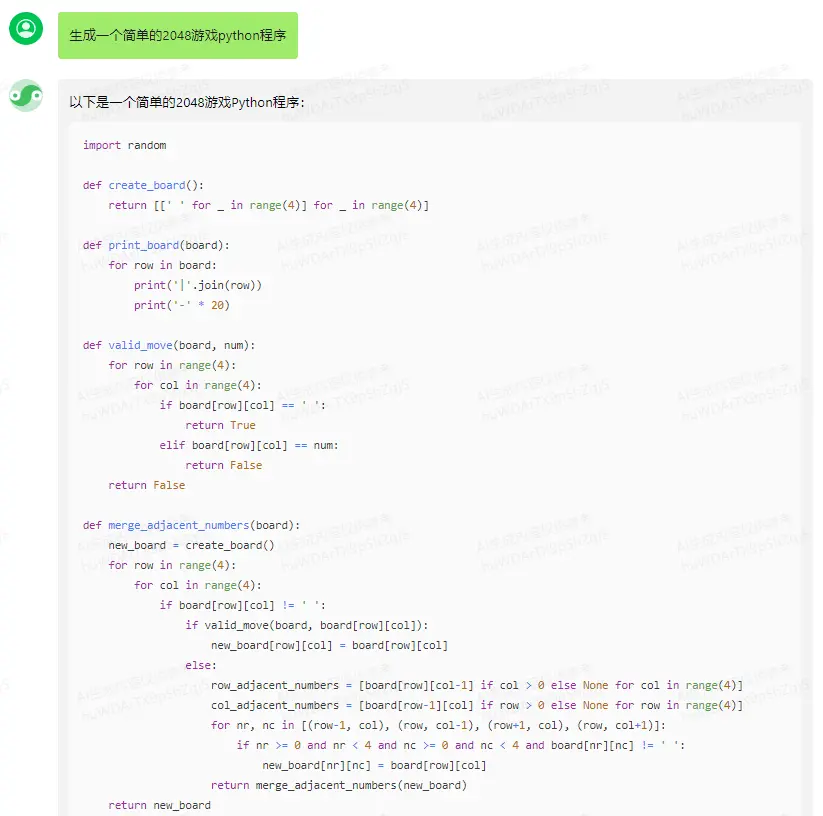Click the line 'new_board = create_board()'
This screenshot has width=823, height=816.
click(192, 545)
